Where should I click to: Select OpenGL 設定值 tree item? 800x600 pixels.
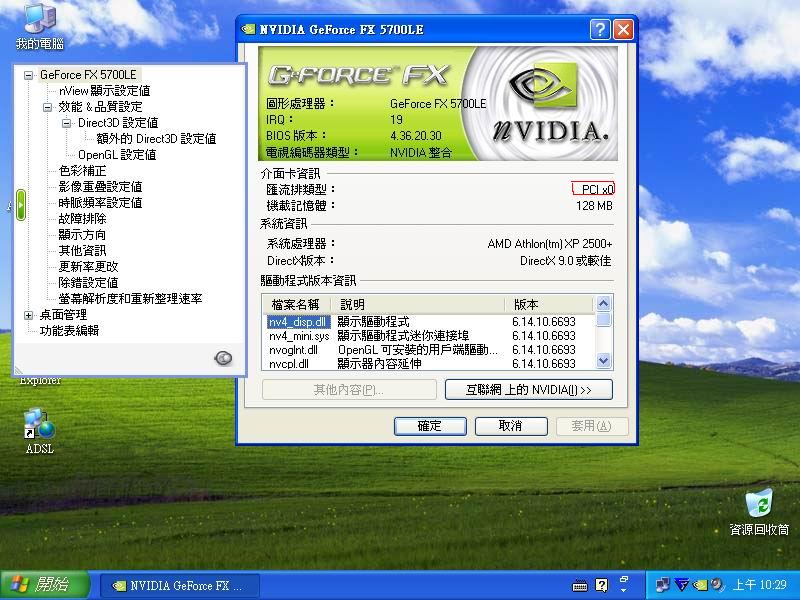(117, 155)
